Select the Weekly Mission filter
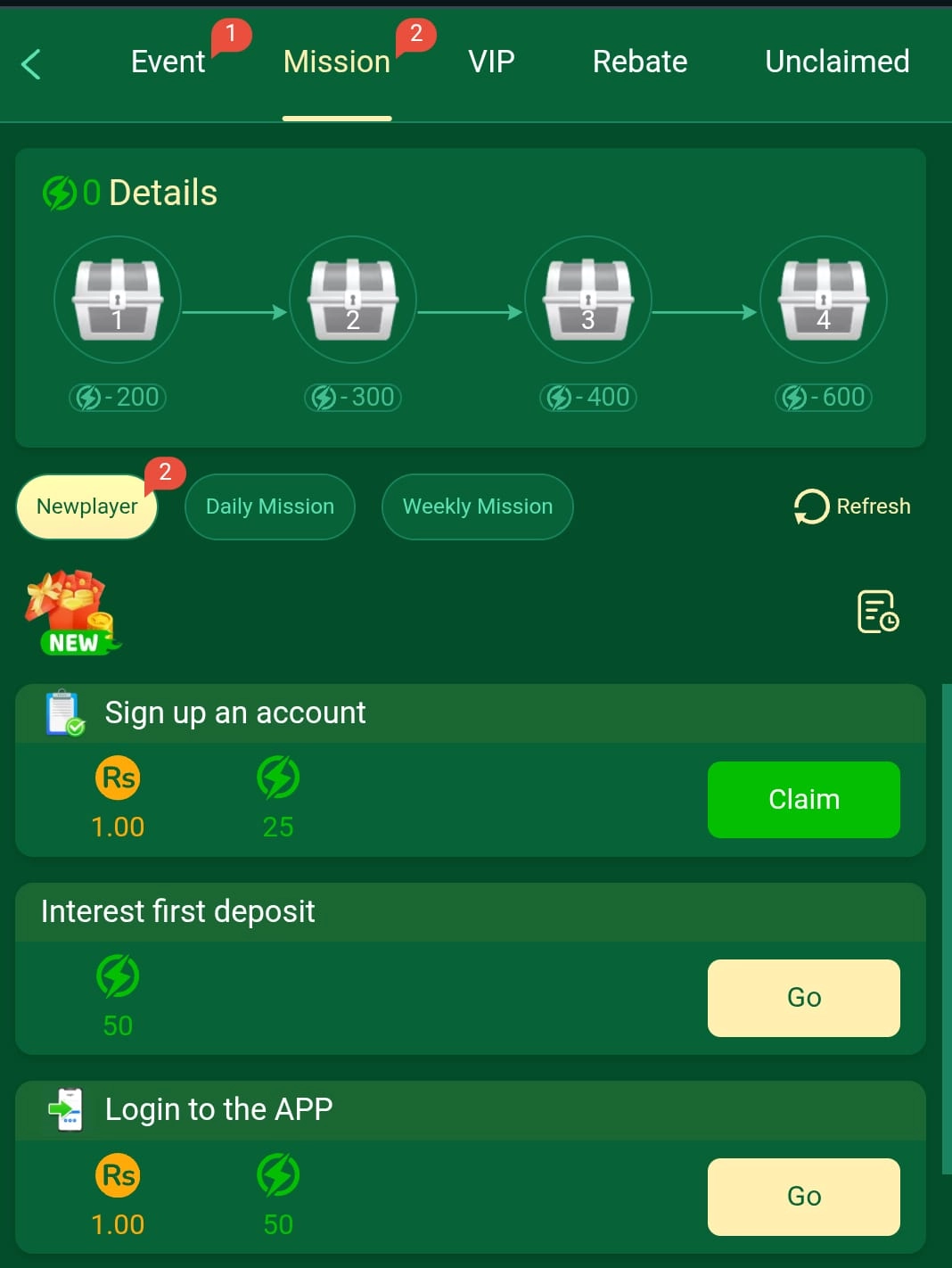Viewport: 952px width, 1268px height. [478, 506]
